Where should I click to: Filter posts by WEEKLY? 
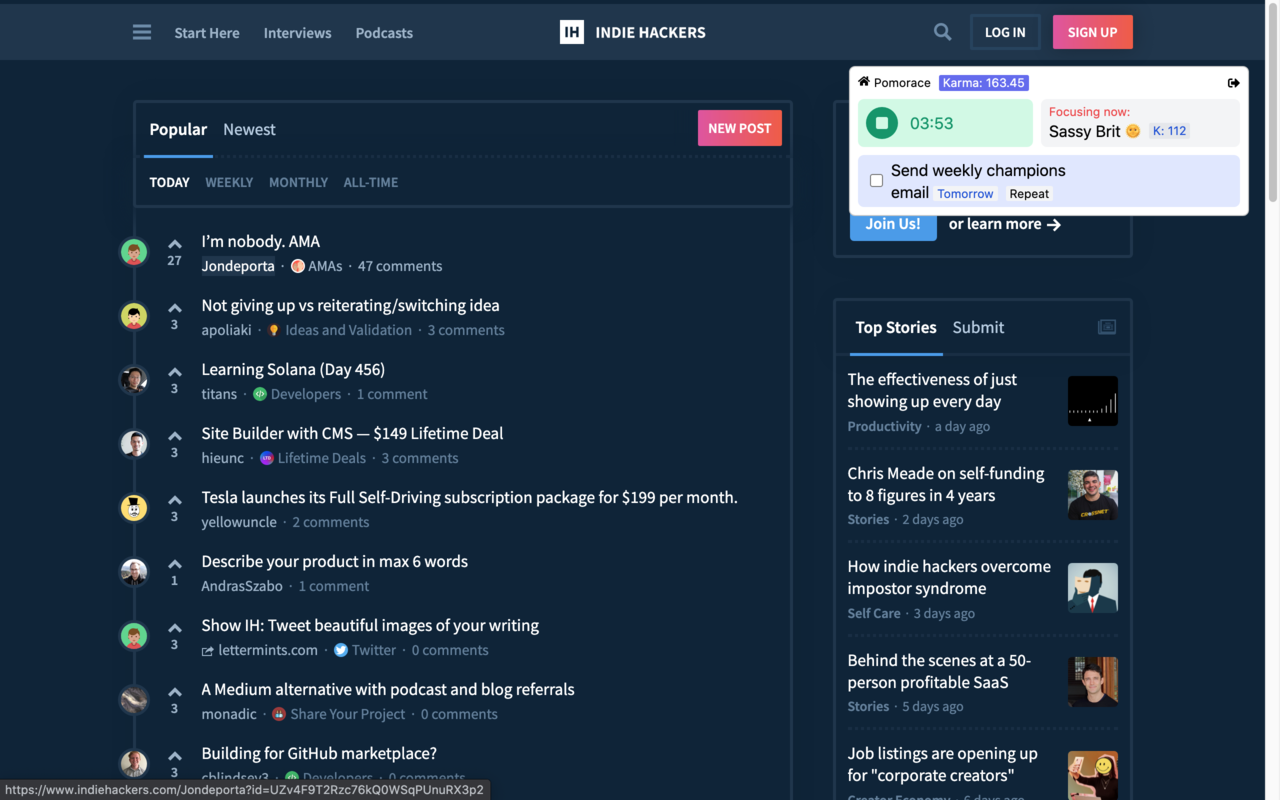click(229, 182)
